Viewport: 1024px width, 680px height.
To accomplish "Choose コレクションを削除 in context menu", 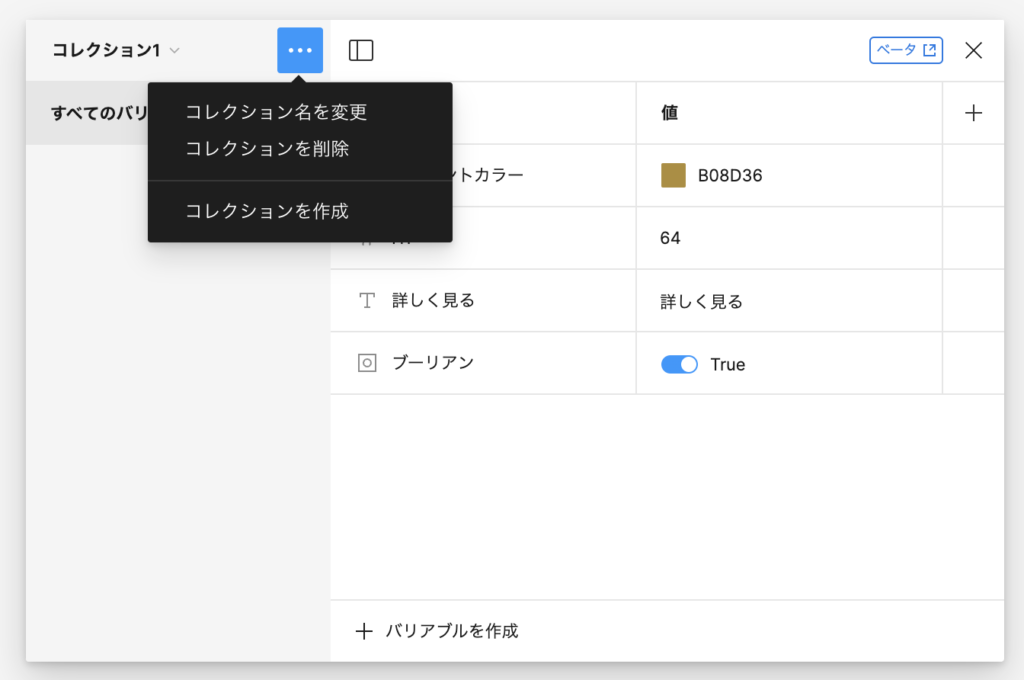I will pyautogui.click(x=267, y=149).
